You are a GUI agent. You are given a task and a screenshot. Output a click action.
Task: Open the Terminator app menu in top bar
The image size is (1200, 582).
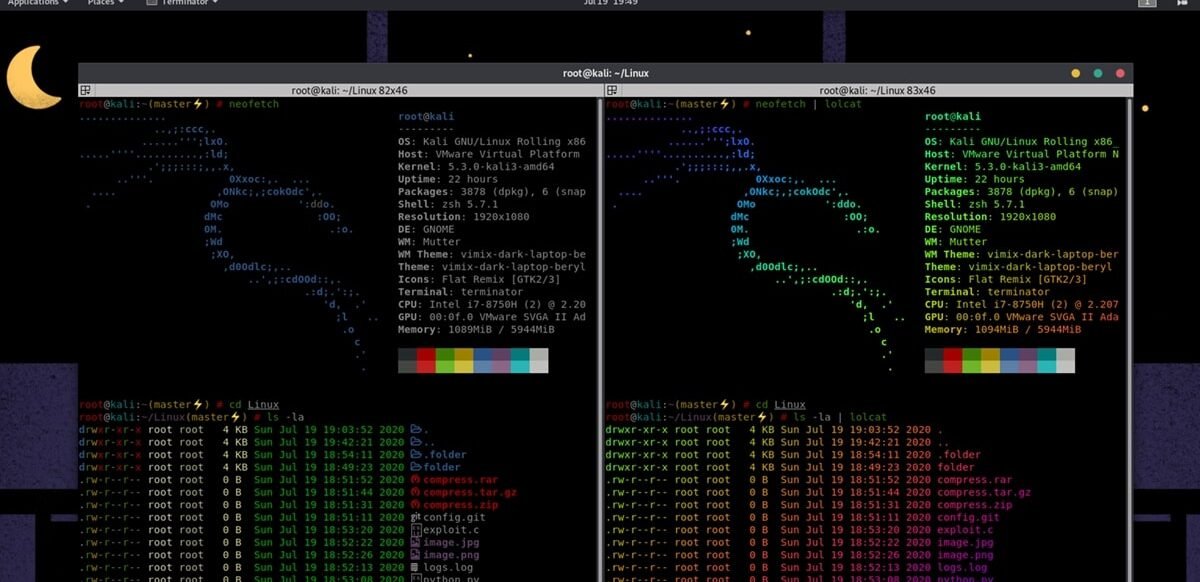coord(183,3)
